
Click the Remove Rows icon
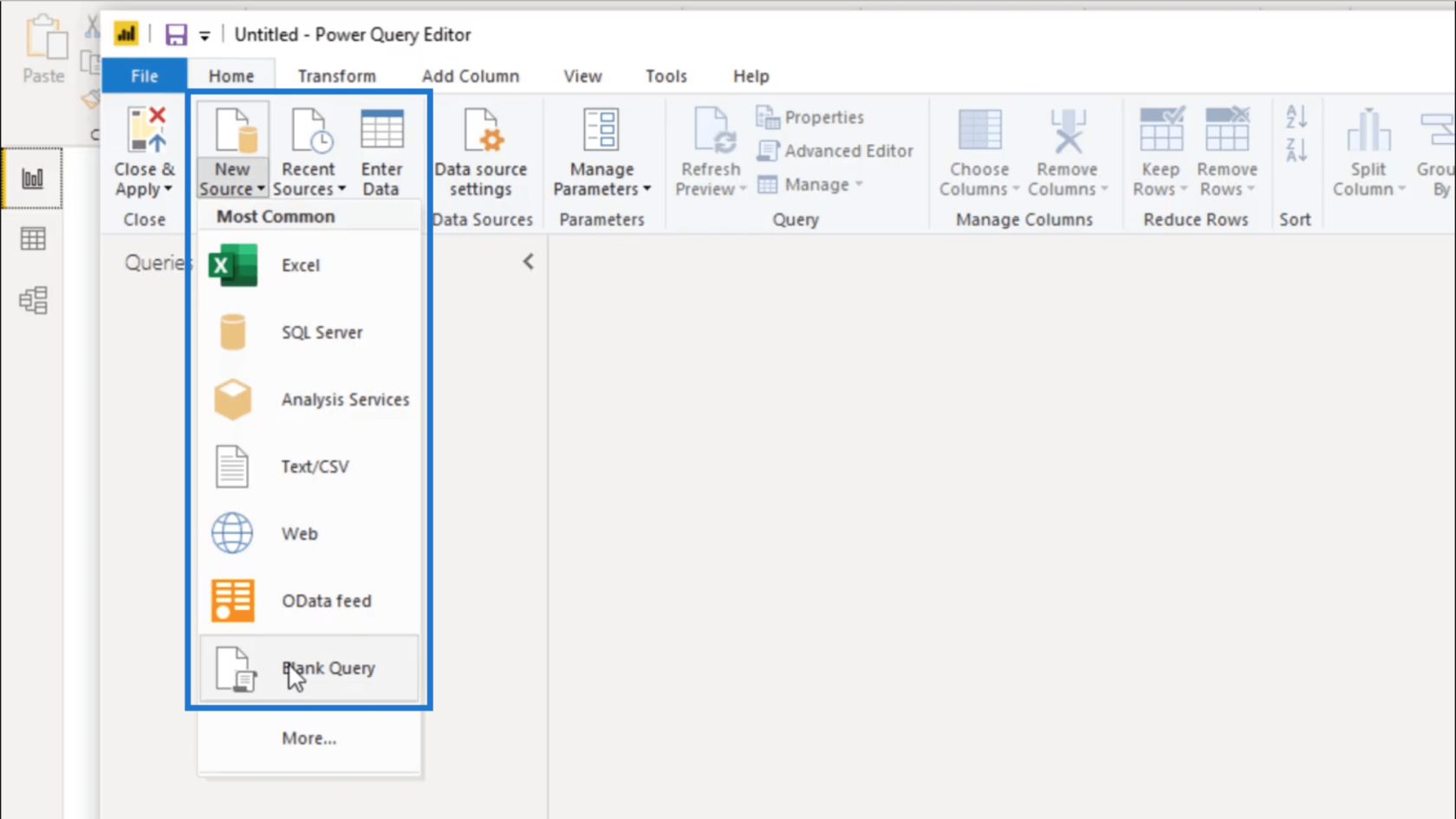1227,129
